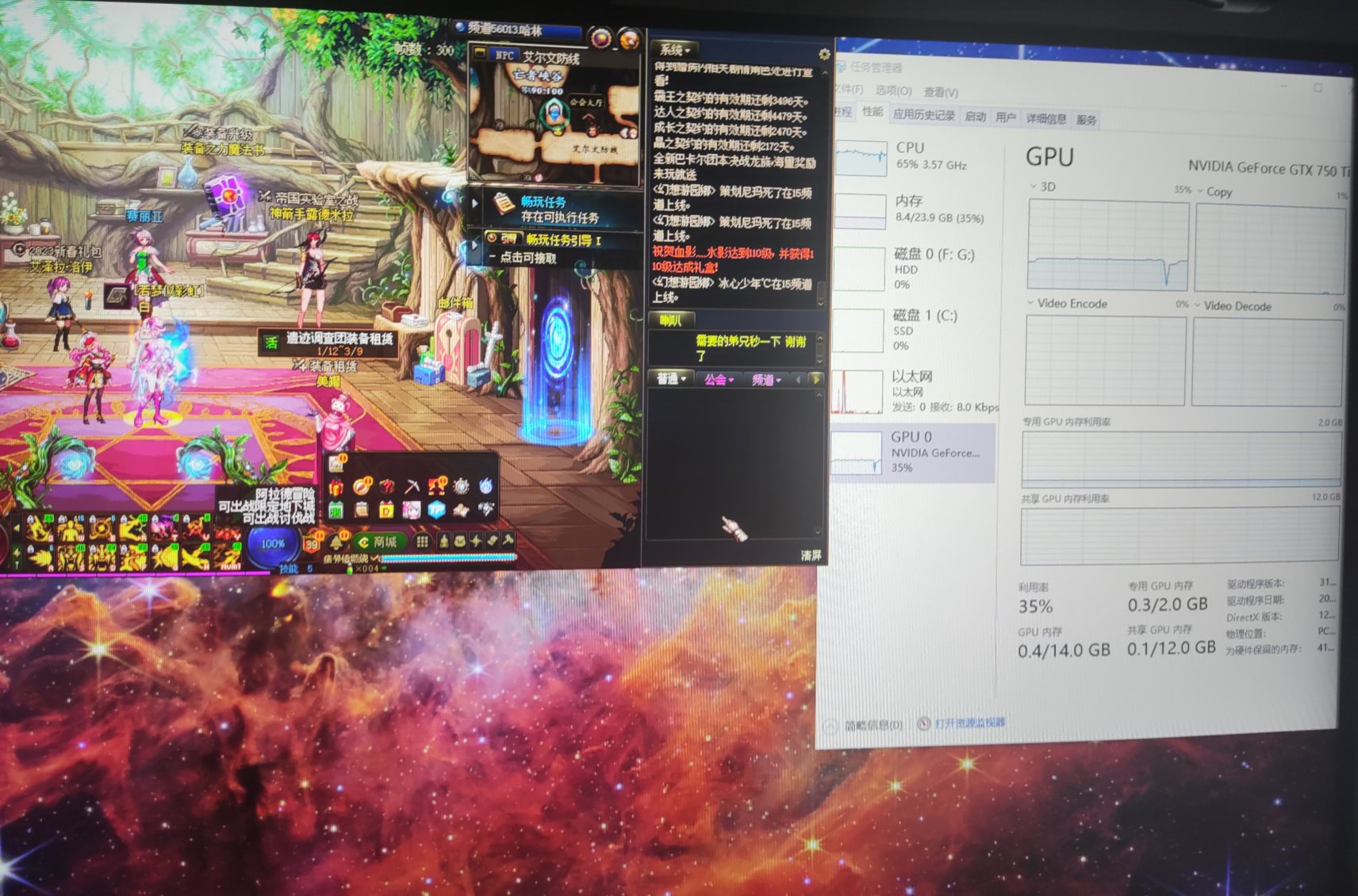Click the red knight armor icon in the popup

tap(437, 486)
